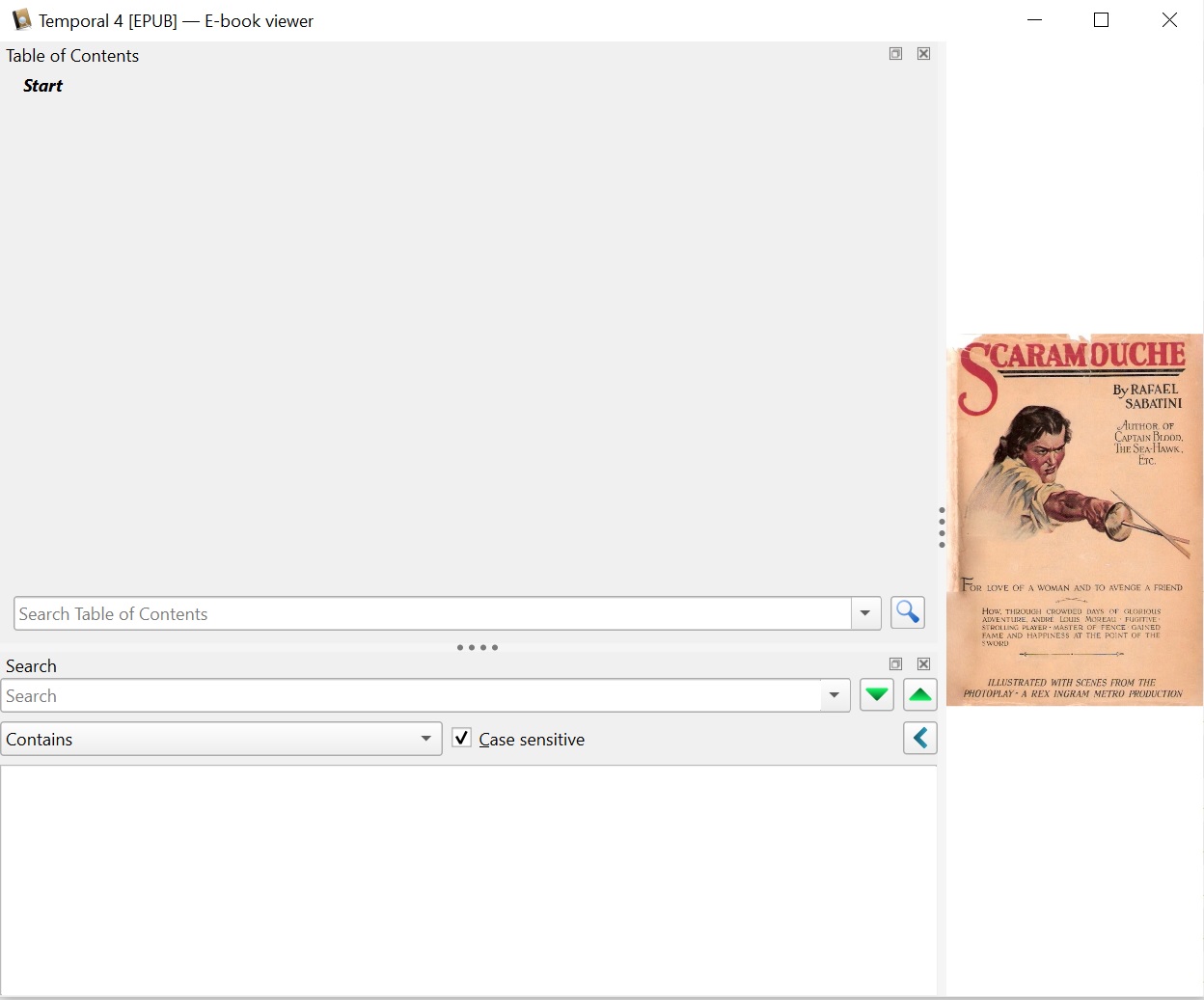Find next match with green down arrow
This screenshot has width=1204, height=1000.
pos(876,694)
